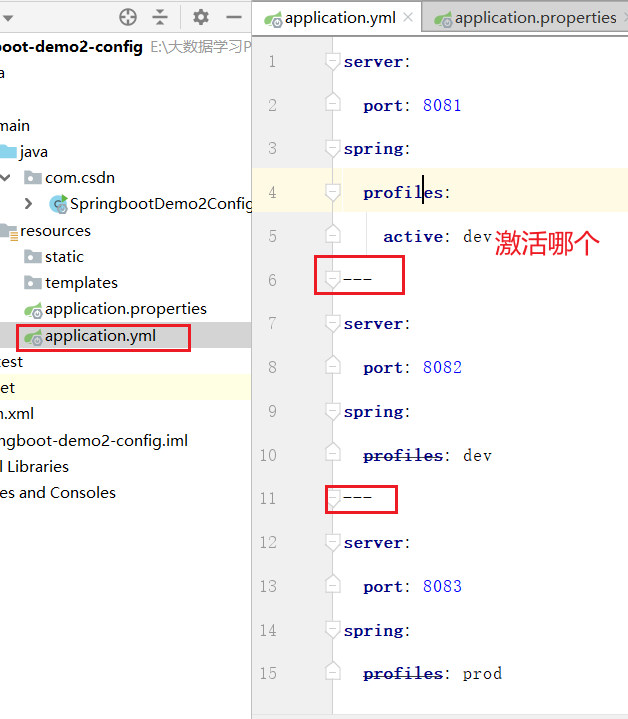The height and width of the screenshot is (719, 628).
Task: Click the Spring leaf icon of application.yml file
Action: pos(33,338)
